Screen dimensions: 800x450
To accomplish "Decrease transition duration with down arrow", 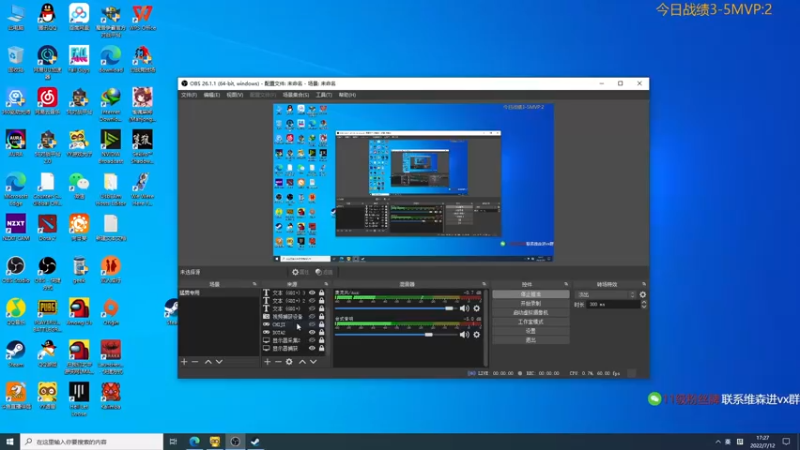I will coord(644,306).
